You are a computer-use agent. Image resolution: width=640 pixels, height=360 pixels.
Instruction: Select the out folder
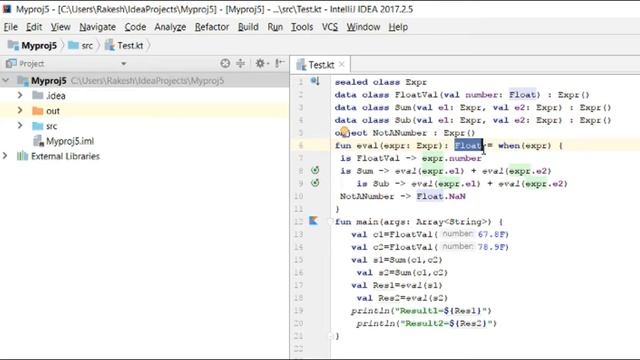[46, 111]
